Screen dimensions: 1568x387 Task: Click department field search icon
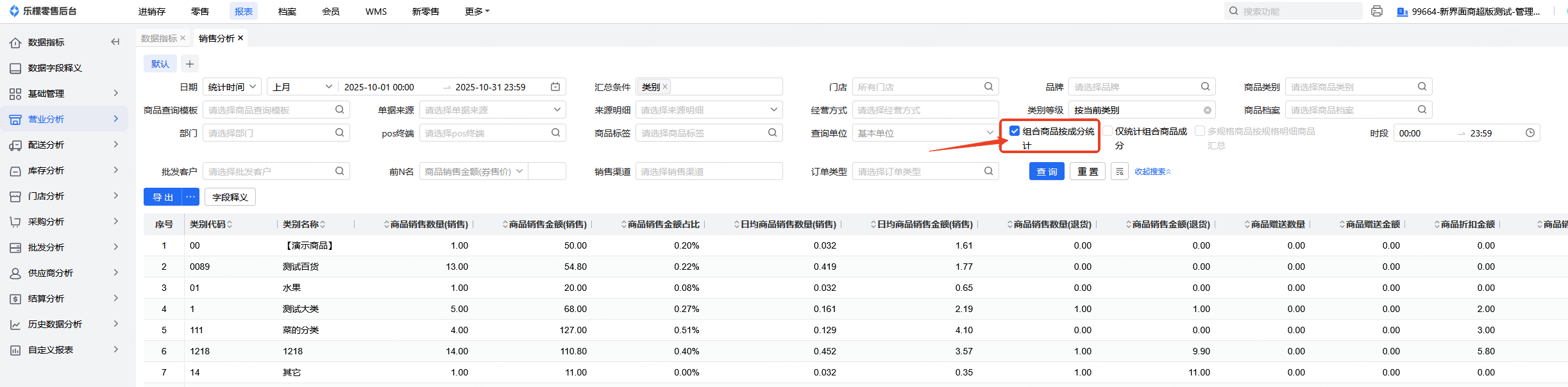coord(339,133)
